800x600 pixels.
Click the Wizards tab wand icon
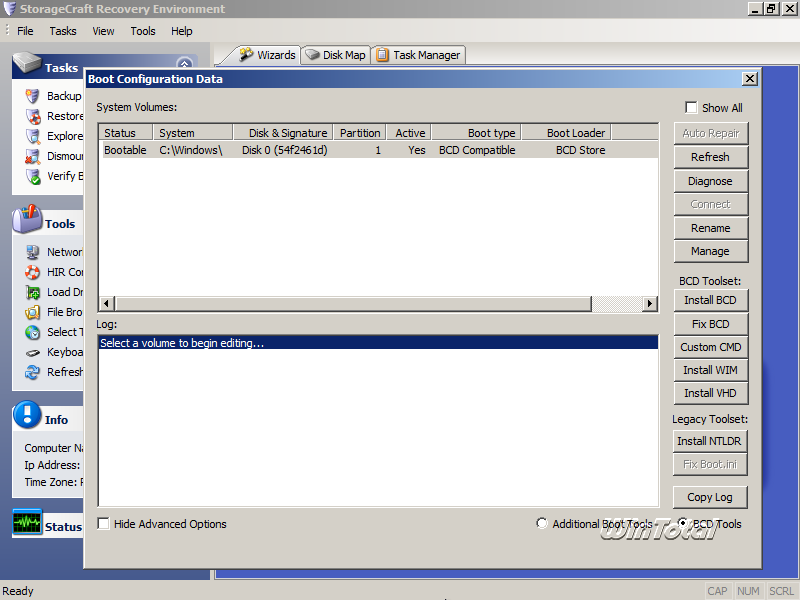point(246,54)
